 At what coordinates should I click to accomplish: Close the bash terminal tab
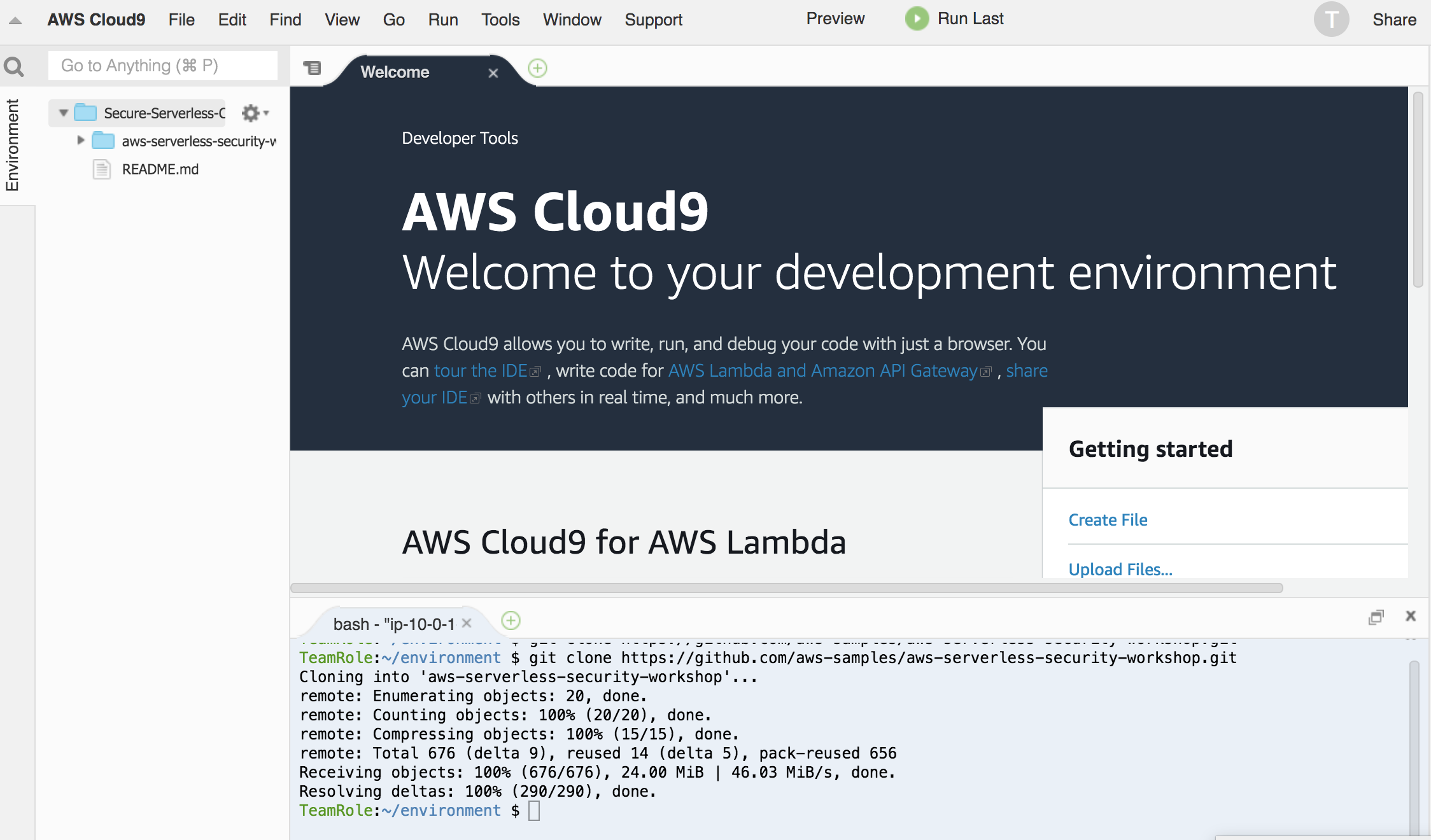point(467,623)
